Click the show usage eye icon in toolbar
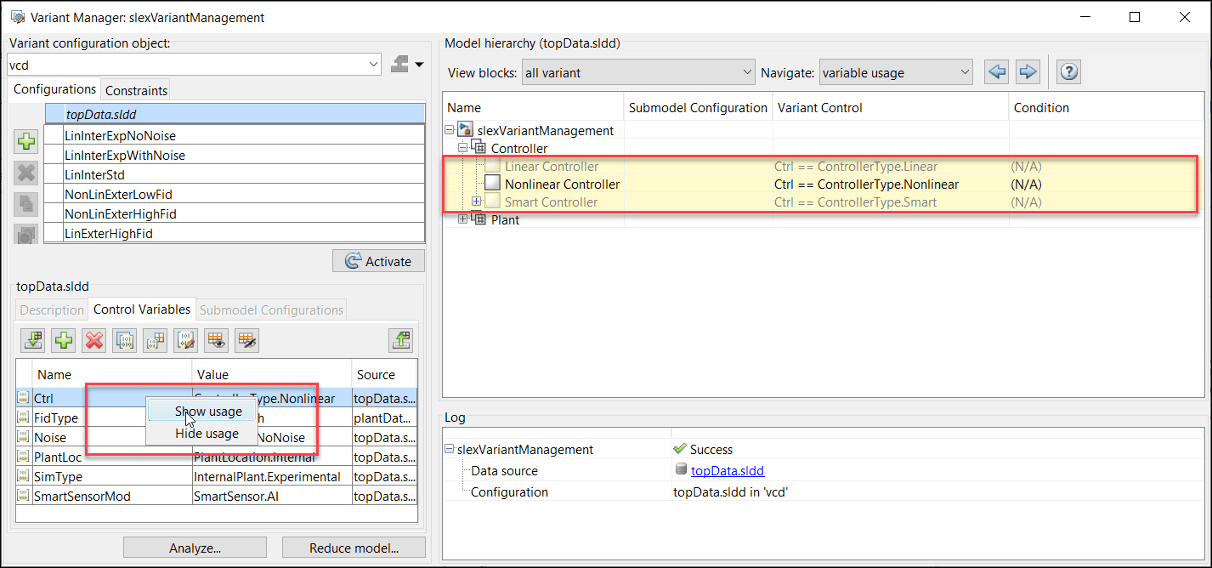1212x568 pixels. 215,340
